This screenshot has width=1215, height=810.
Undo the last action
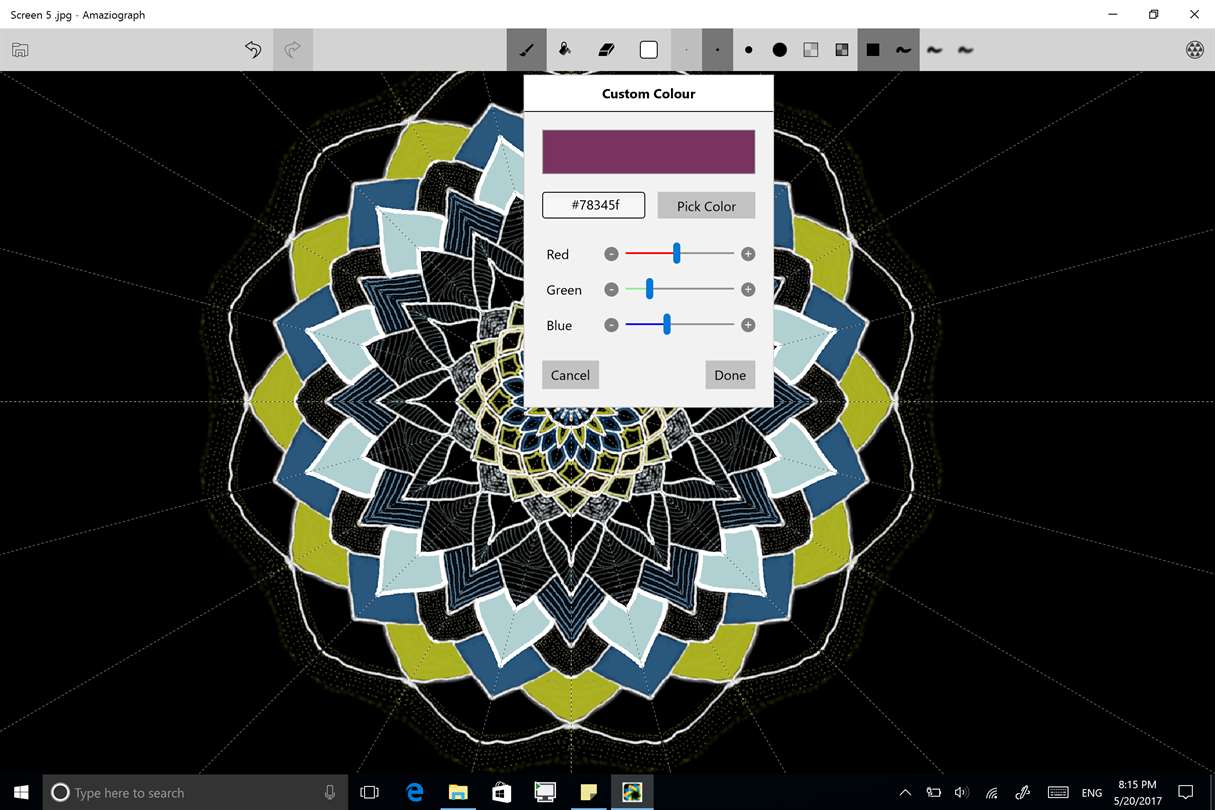tap(253, 50)
